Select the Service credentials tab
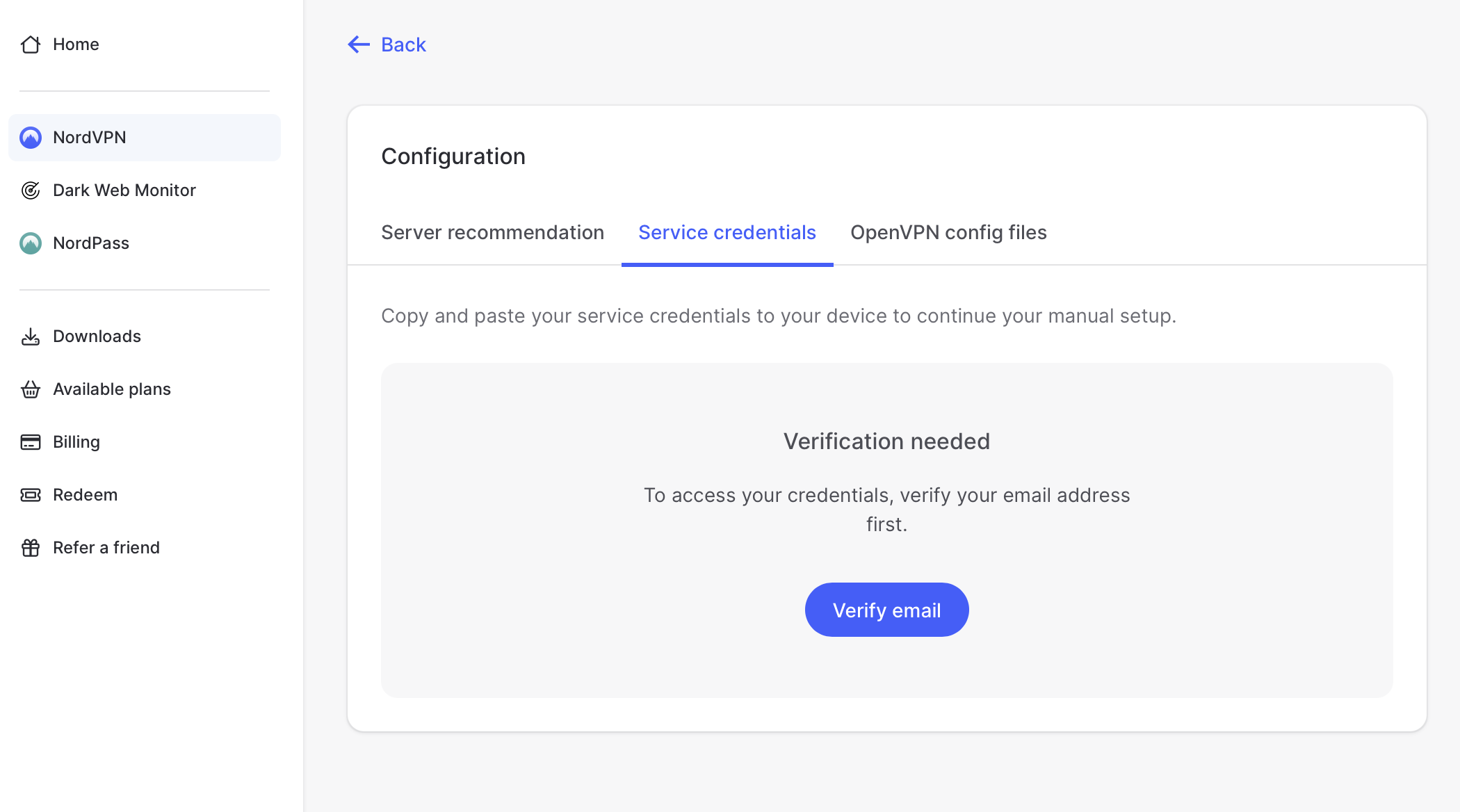Viewport: 1460px width, 812px height. coord(727,232)
